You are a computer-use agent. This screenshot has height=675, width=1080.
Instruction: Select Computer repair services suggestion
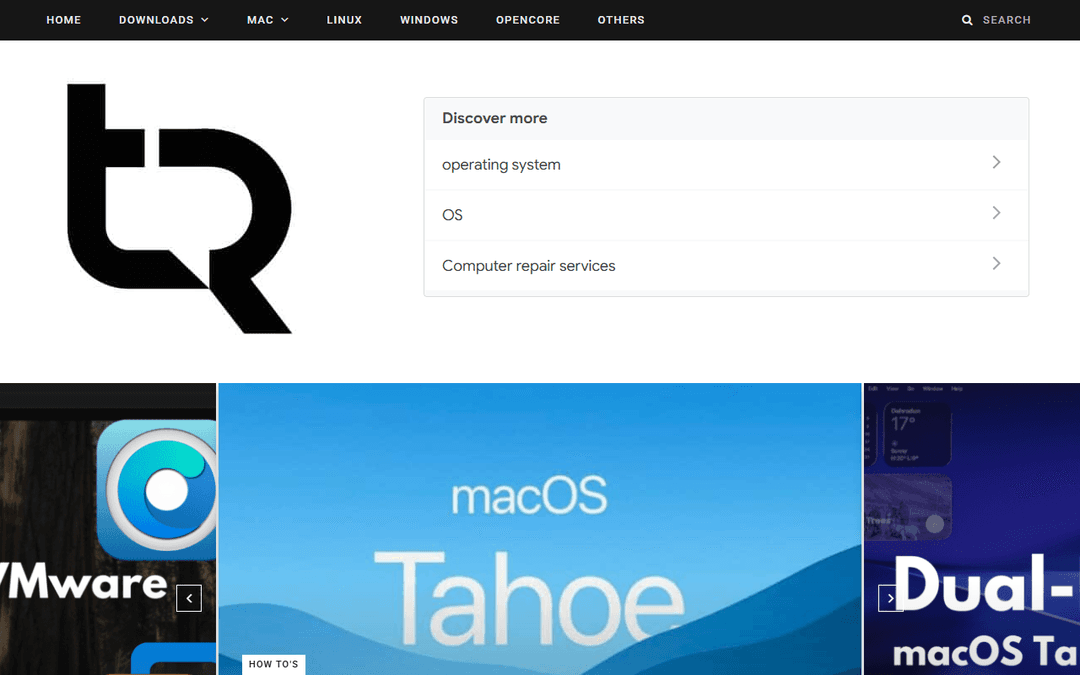point(726,265)
